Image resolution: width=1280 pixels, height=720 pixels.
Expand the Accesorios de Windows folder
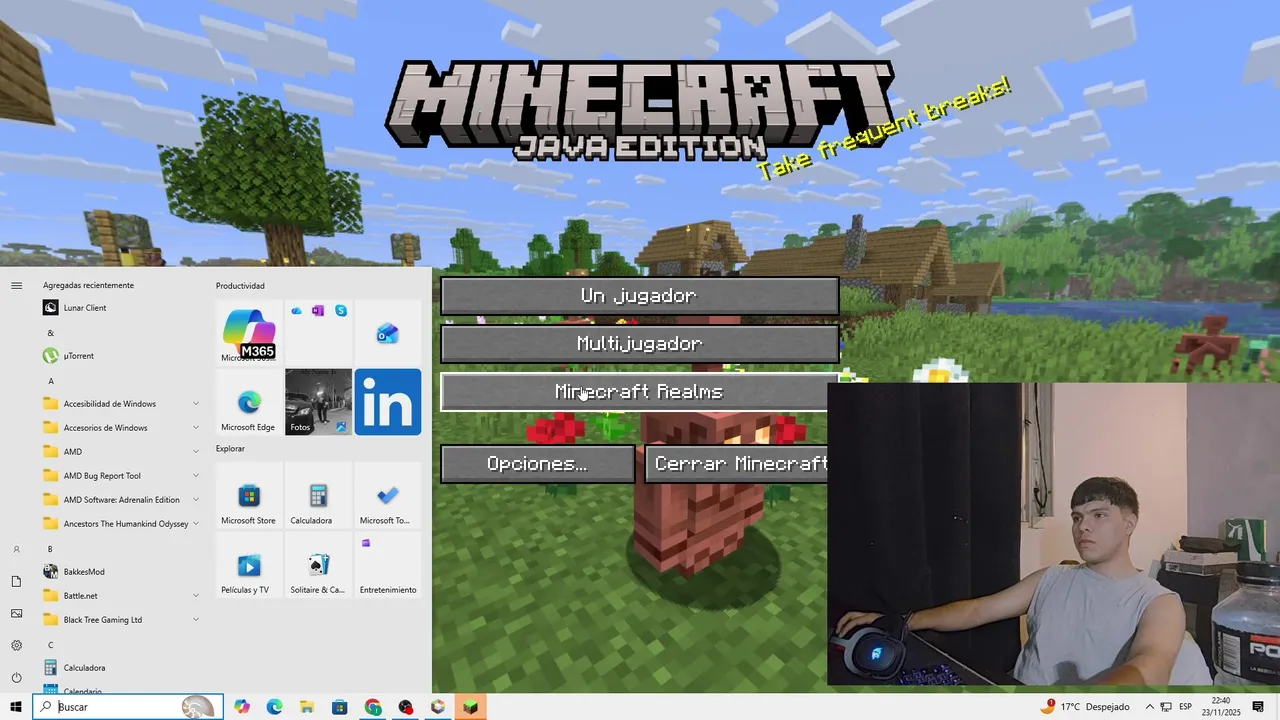(x=120, y=428)
